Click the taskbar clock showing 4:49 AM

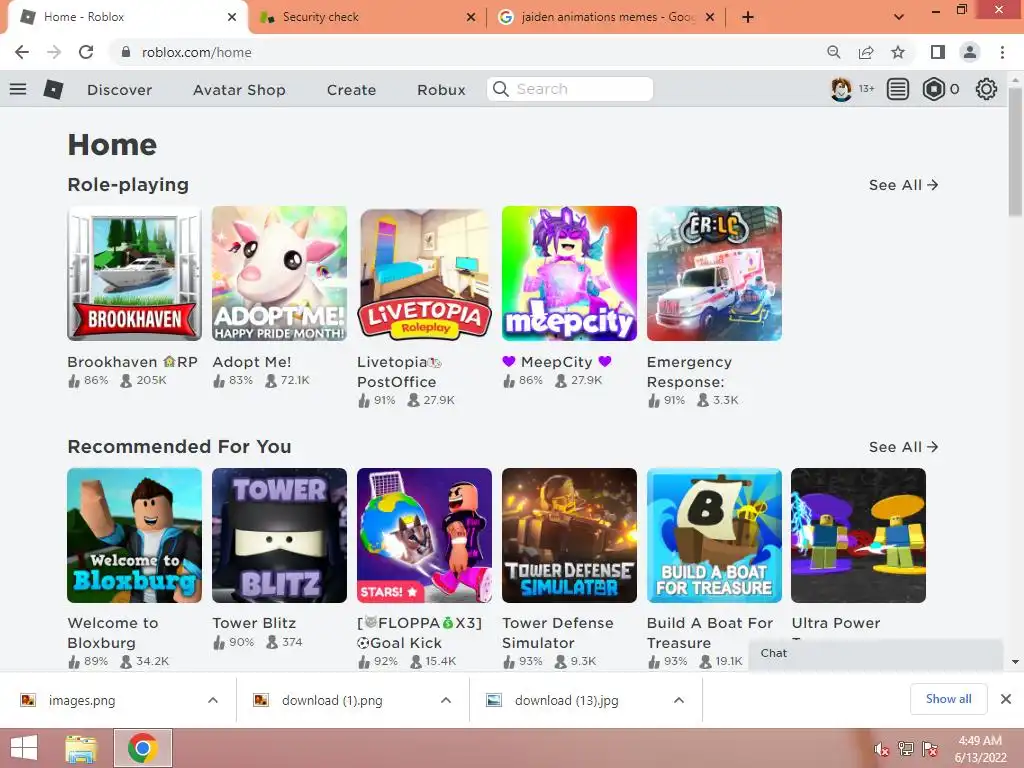click(980, 749)
